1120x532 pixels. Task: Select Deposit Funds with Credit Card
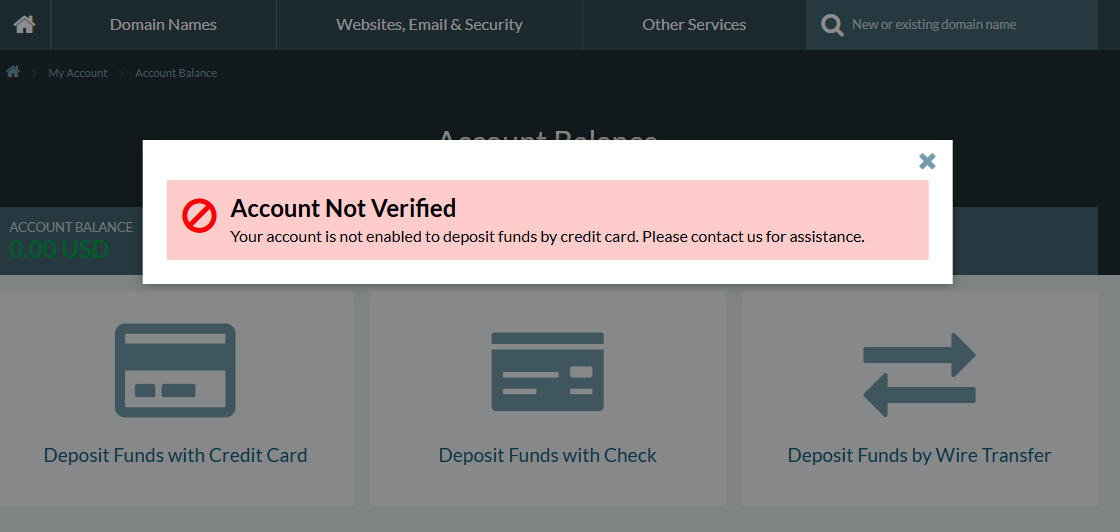175,455
